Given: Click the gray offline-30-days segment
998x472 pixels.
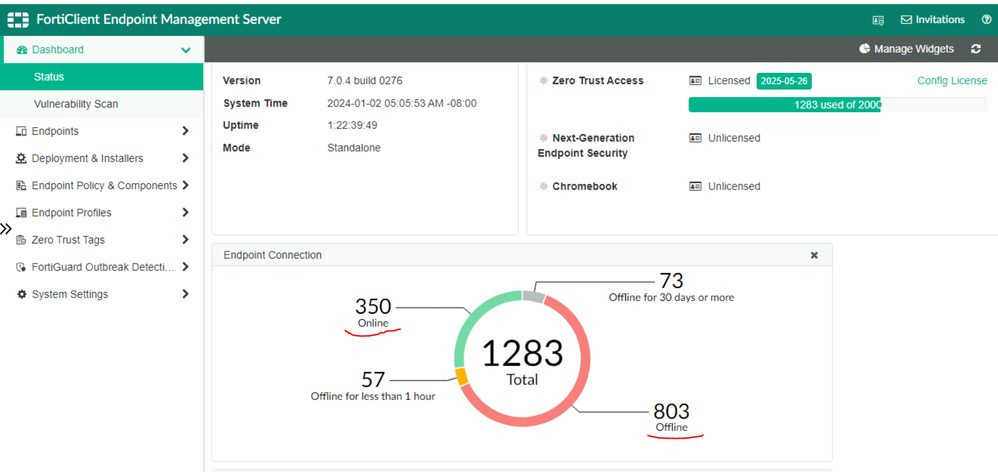Looking at the screenshot, I should pos(533,296).
